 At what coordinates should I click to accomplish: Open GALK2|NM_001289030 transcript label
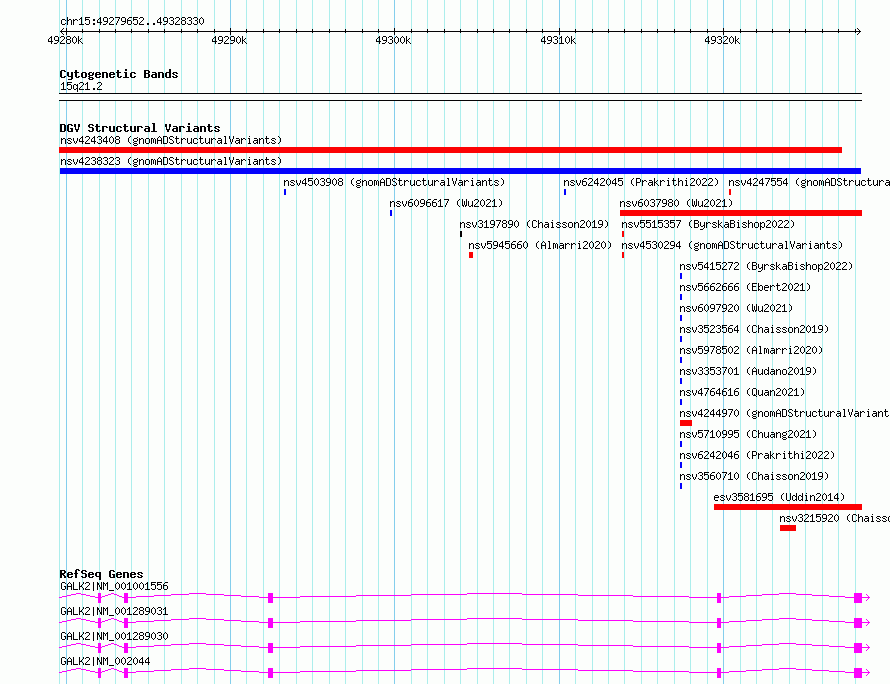tap(114, 636)
